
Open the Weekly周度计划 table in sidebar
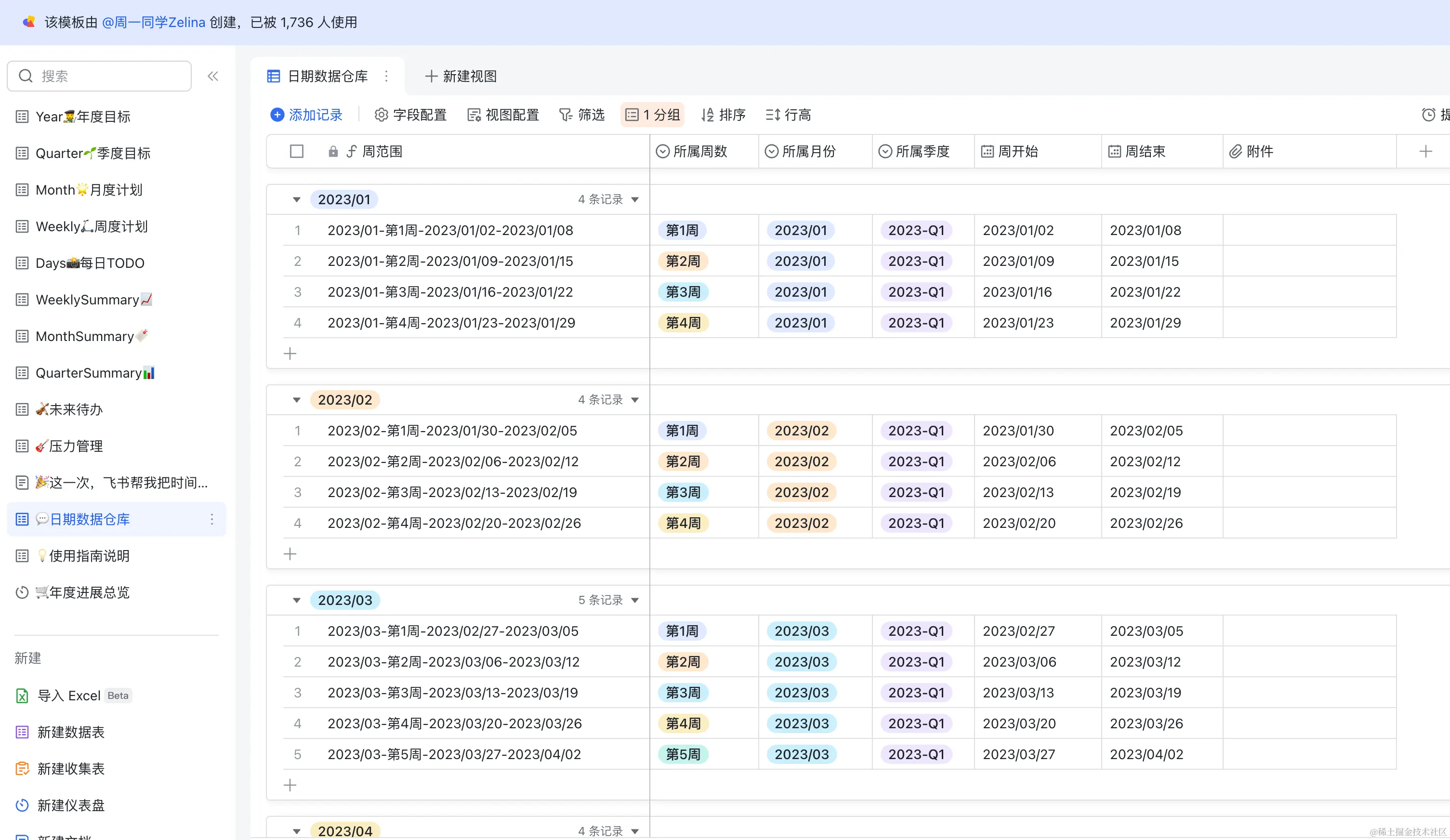tap(92, 227)
